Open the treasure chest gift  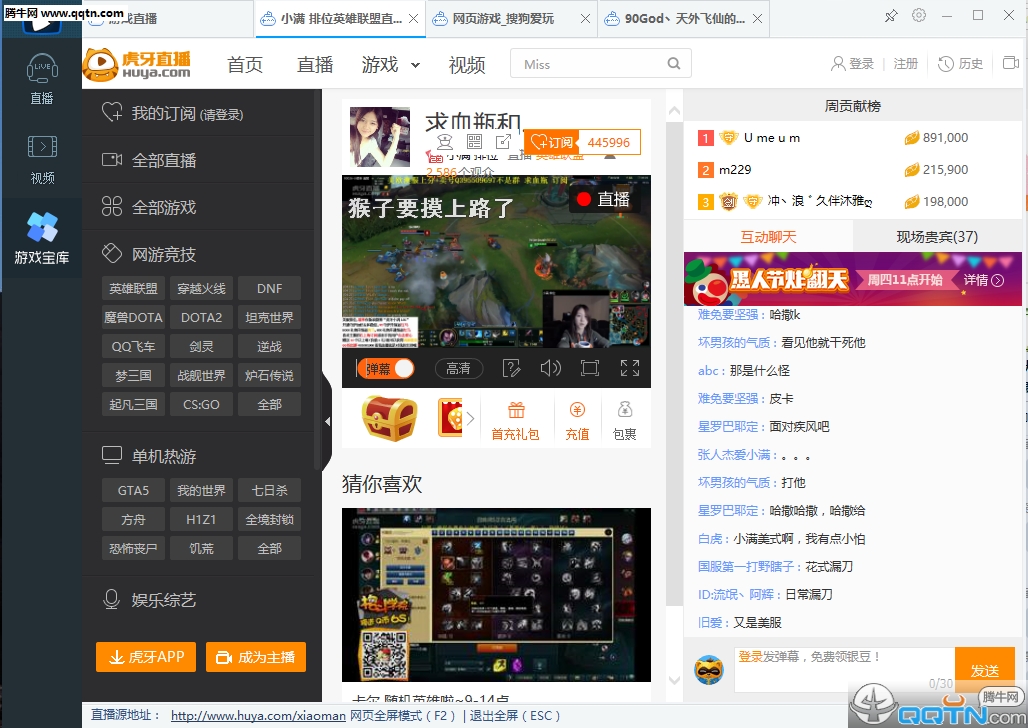click(x=389, y=418)
